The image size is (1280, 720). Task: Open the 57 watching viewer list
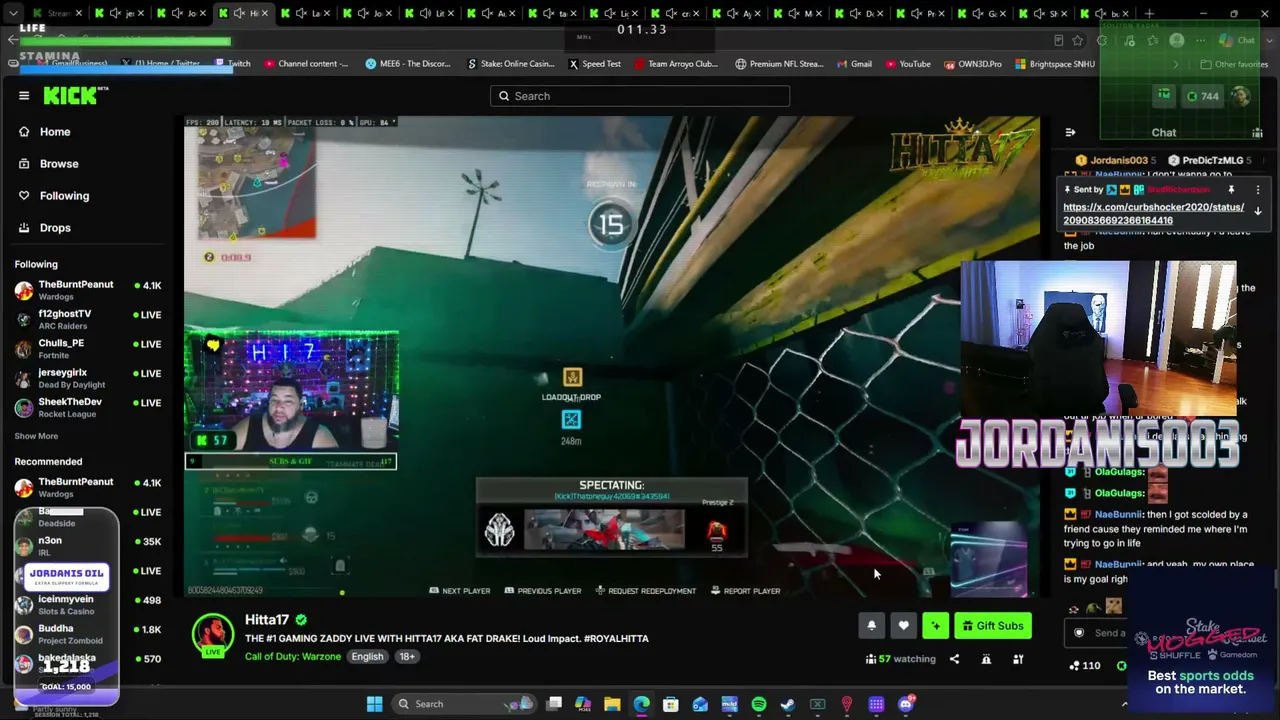pyautogui.click(x=900, y=659)
